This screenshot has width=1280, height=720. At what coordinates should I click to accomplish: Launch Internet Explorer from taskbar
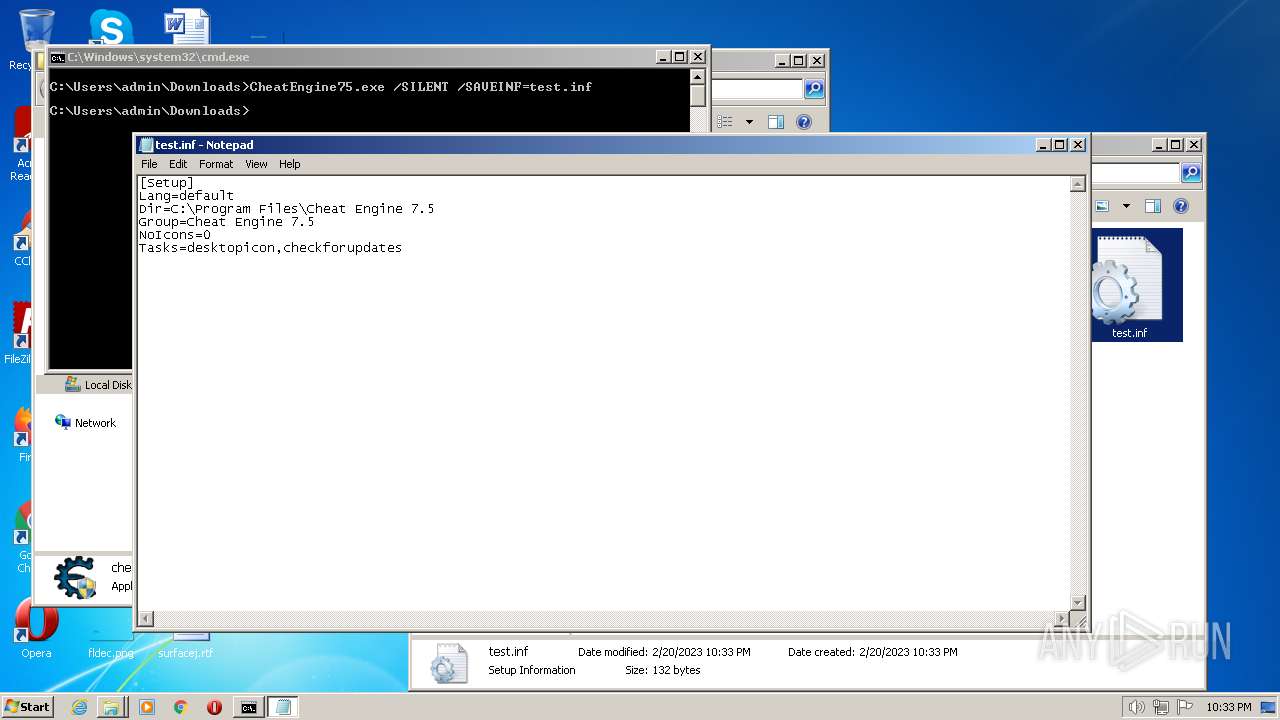[x=79, y=707]
